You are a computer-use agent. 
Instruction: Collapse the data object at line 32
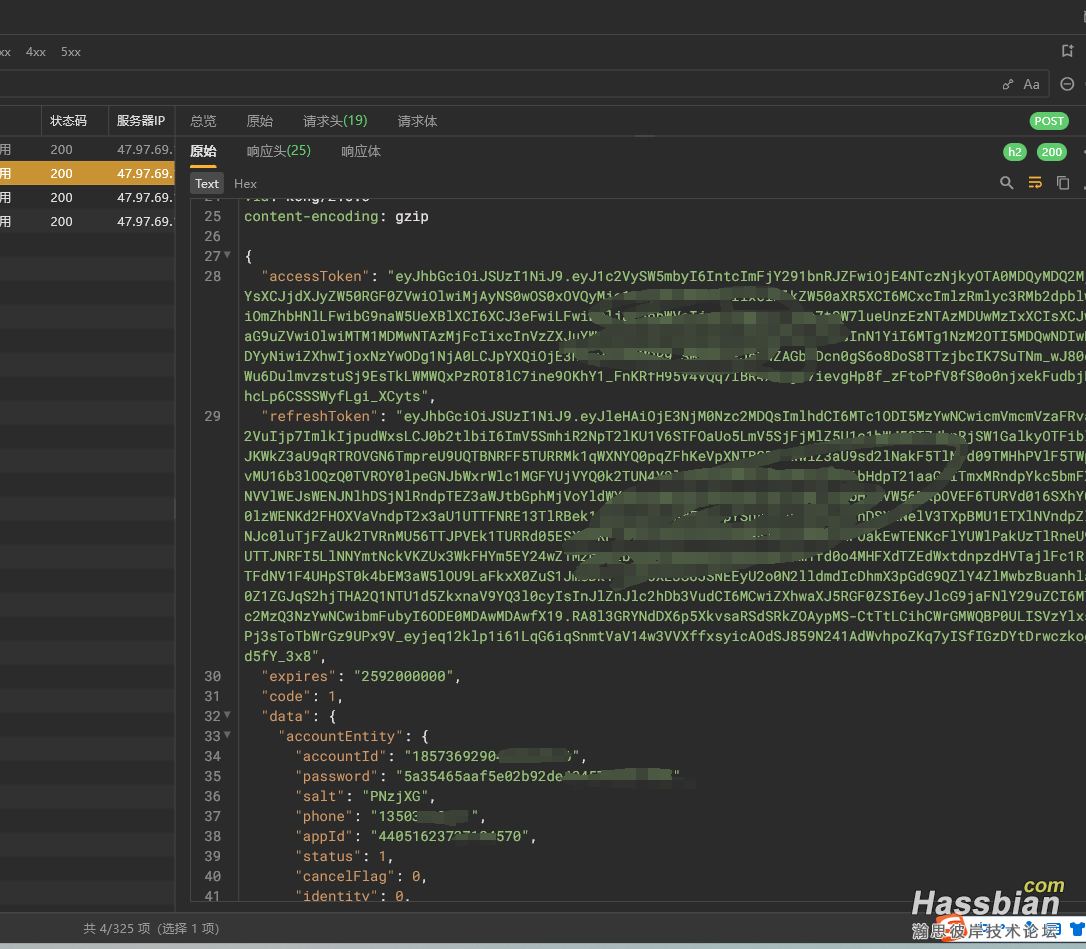click(x=227, y=716)
